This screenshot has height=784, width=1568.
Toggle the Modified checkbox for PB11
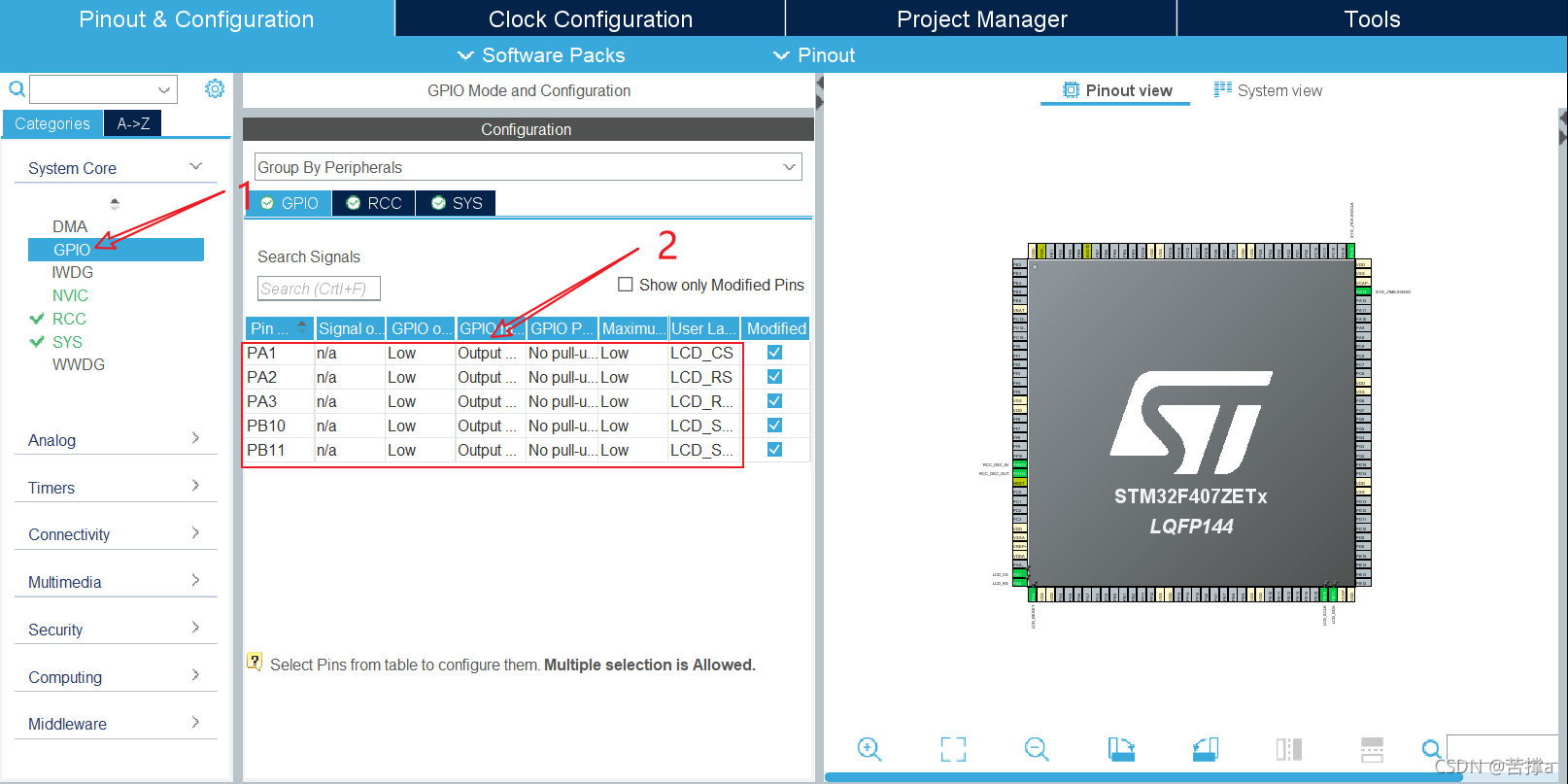click(x=774, y=450)
